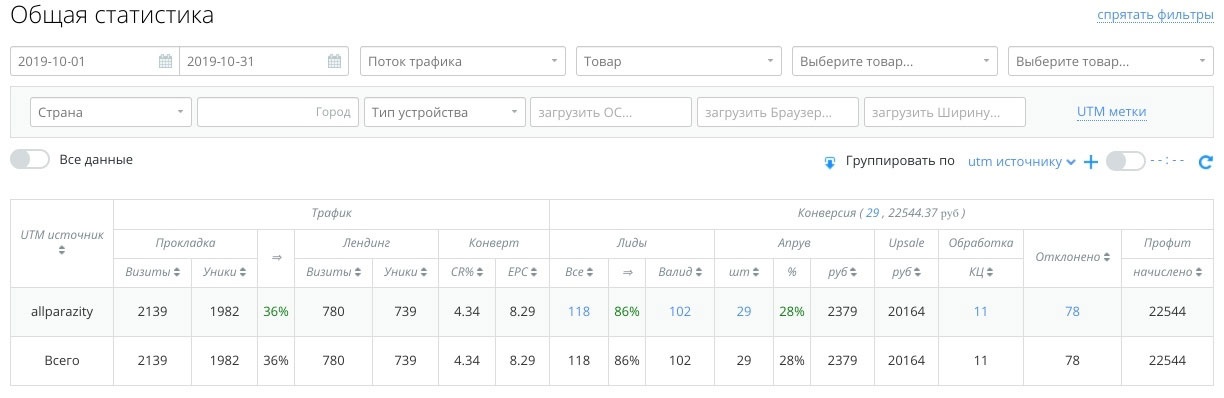Open the Страна dropdown

coord(111,112)
